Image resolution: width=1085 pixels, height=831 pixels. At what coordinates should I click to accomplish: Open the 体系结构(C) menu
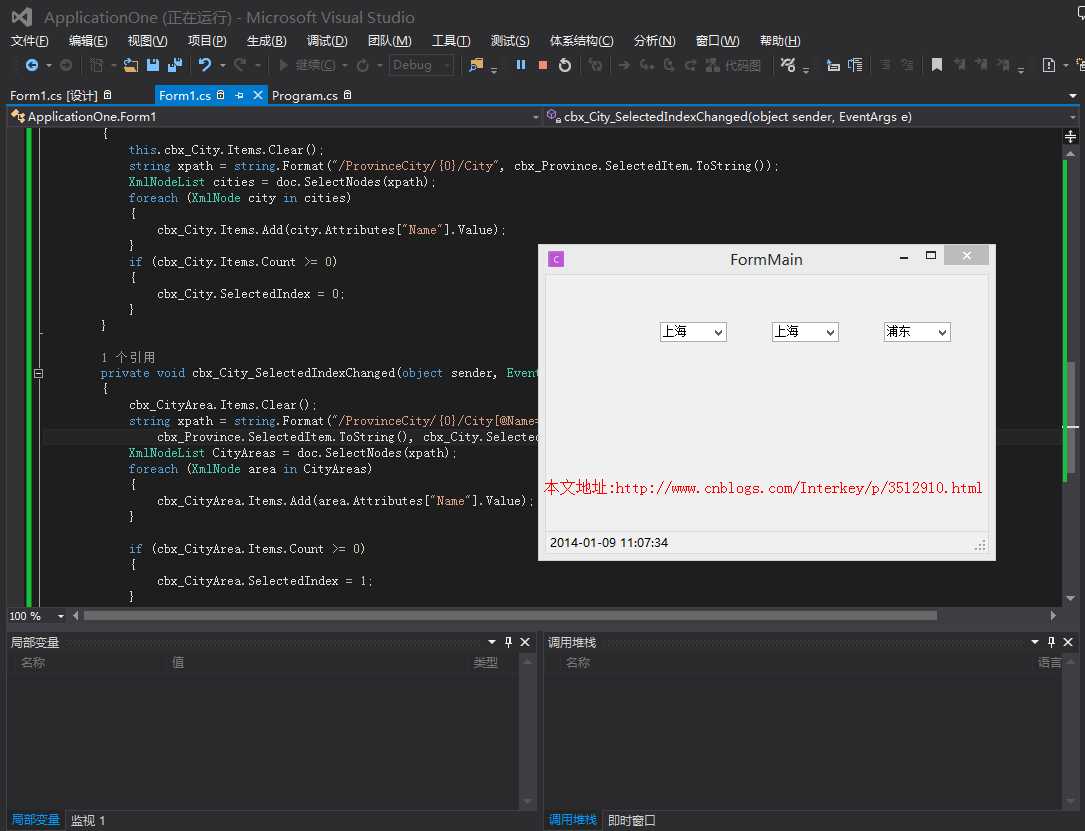(581, 41)
